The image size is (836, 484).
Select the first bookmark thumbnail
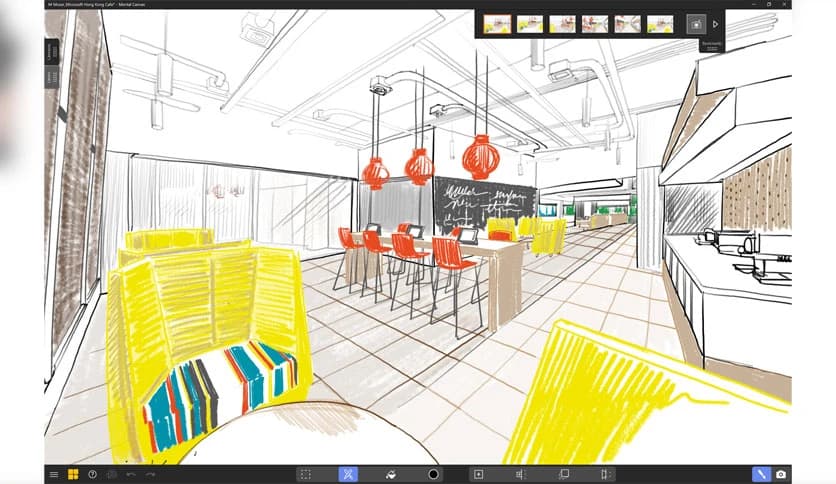[496, 24]
